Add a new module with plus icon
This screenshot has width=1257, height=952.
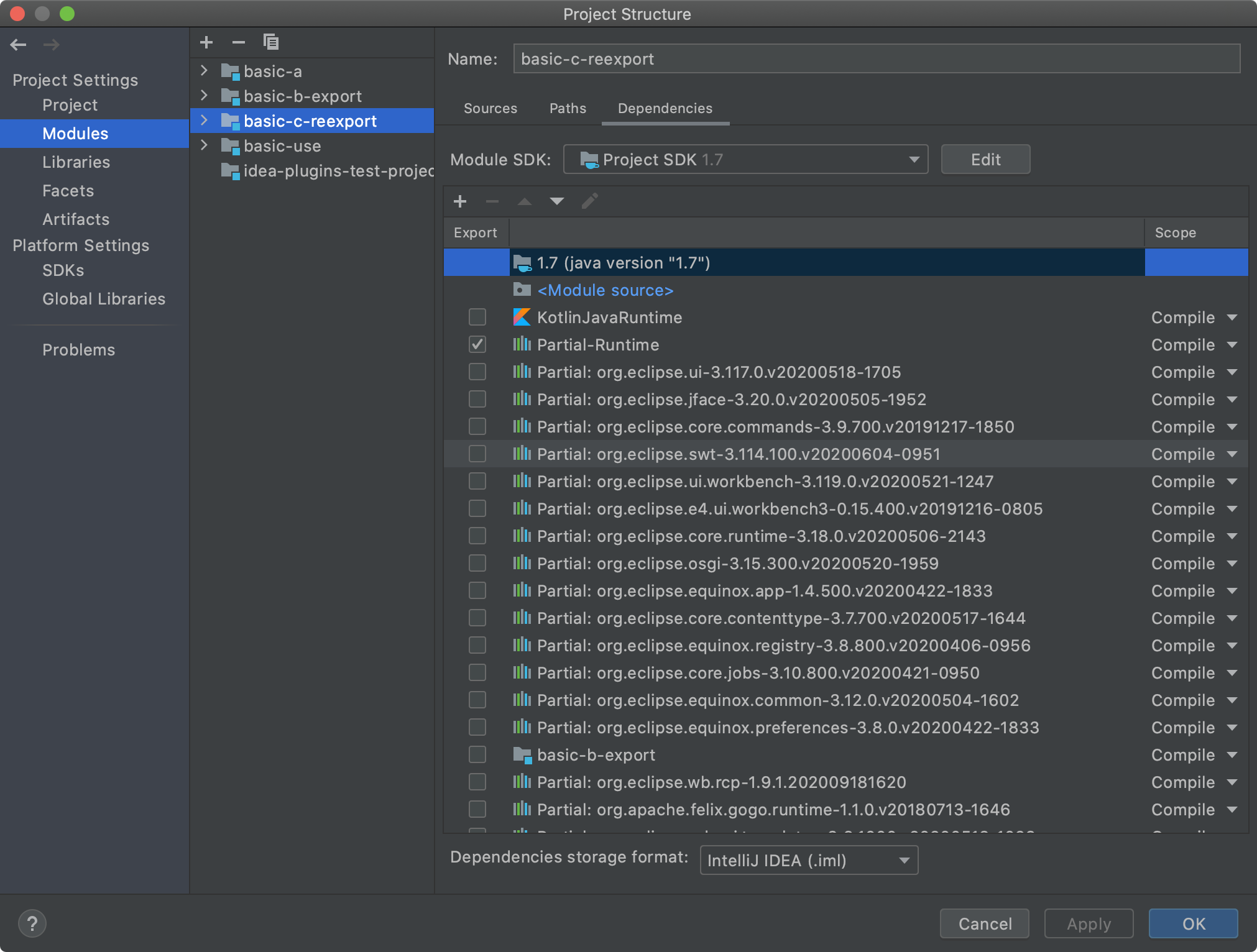point(206,42)
